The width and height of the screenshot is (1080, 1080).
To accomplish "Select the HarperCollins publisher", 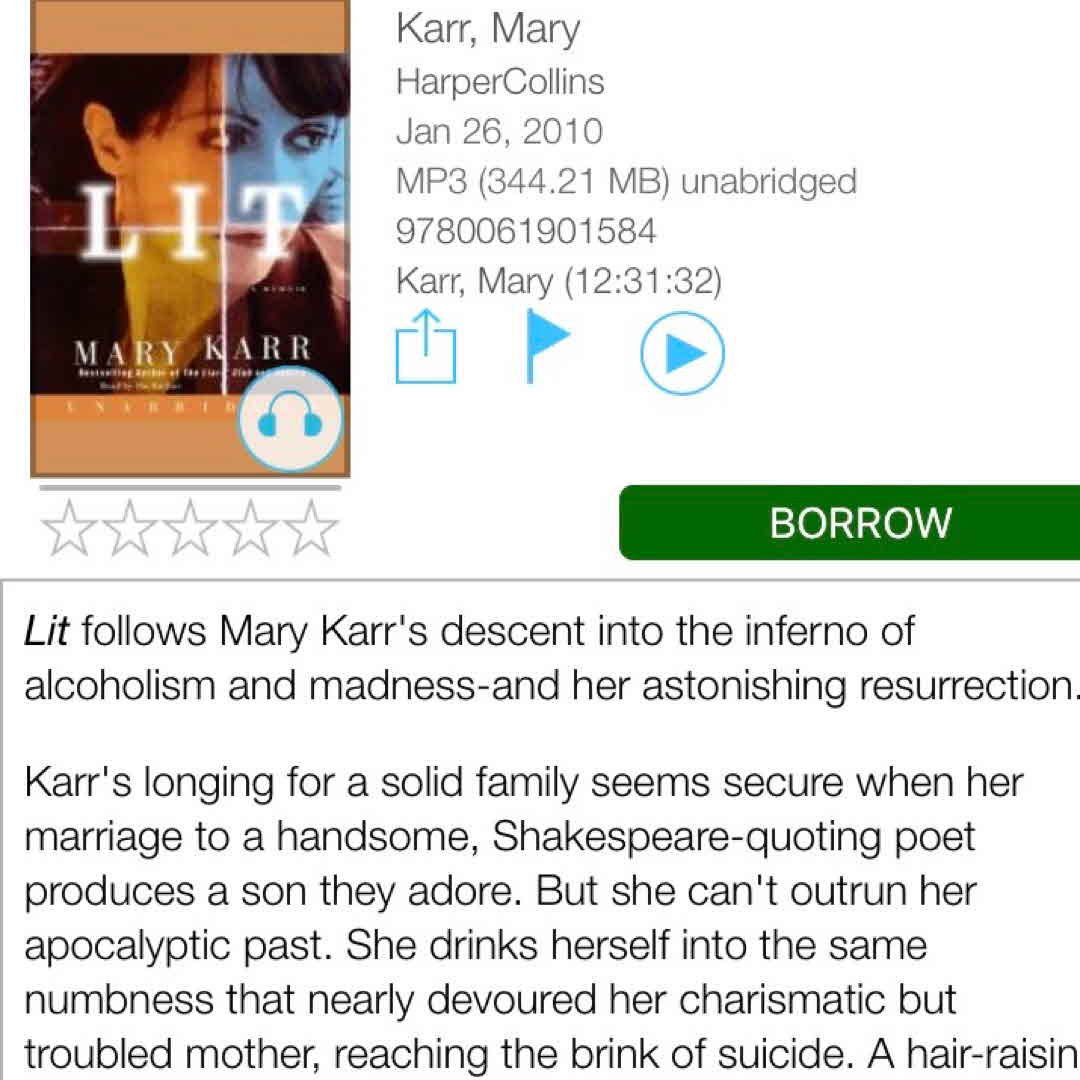I will [x=500, y=82].
